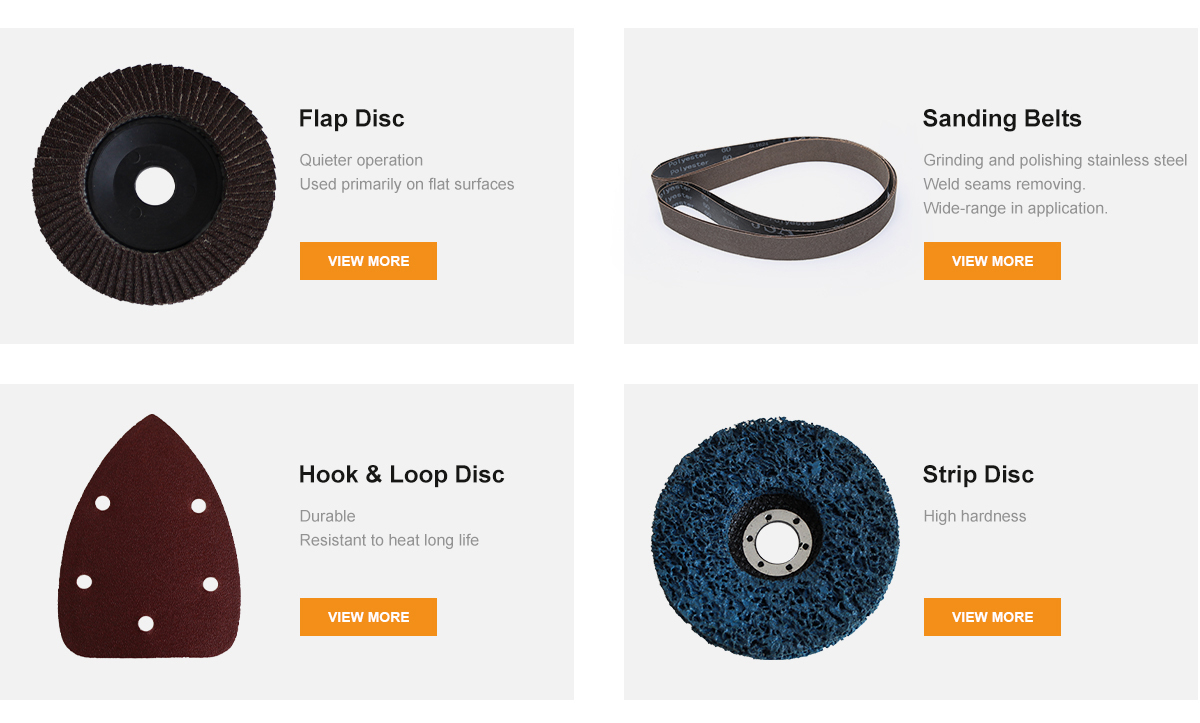
Task: Click the blue strip disc product image
Action: pos(775,538)
